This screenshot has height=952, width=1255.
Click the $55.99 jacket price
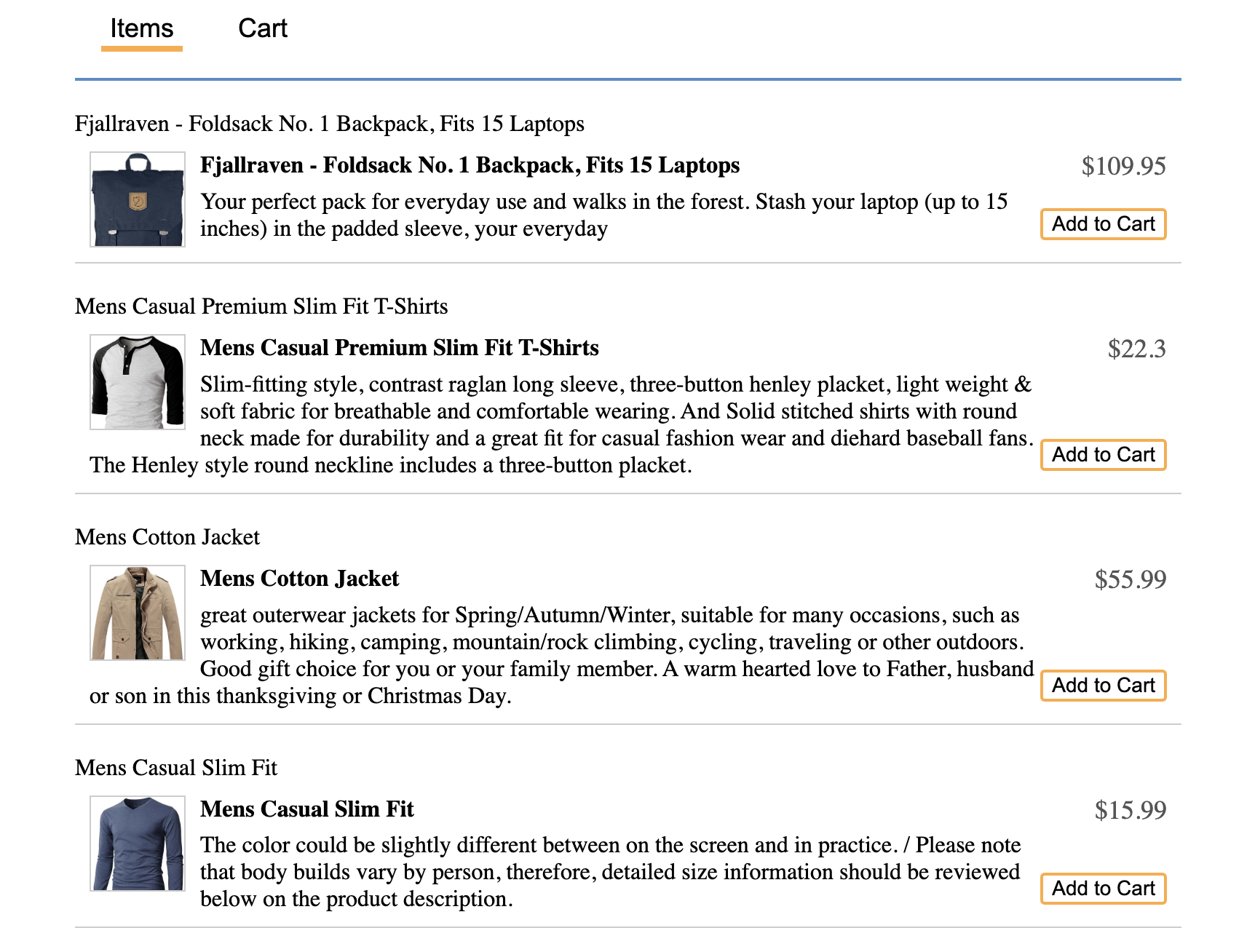coord(1130,580)
